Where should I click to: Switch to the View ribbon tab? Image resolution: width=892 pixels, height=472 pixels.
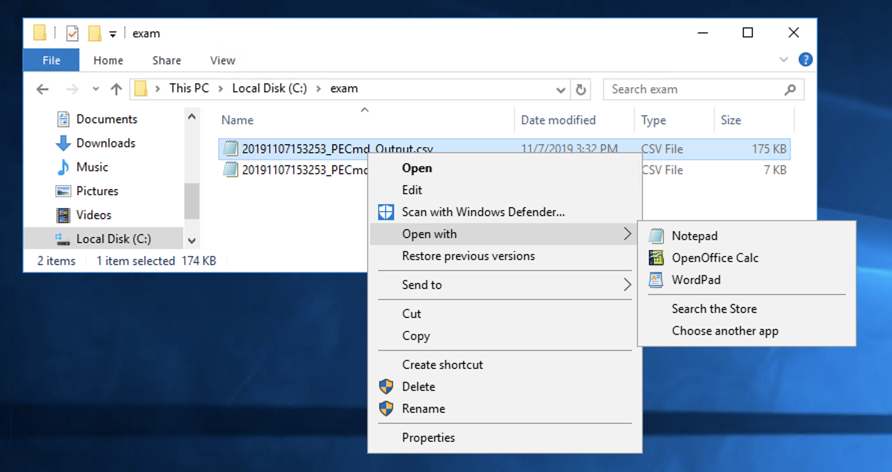coord(222,60)
